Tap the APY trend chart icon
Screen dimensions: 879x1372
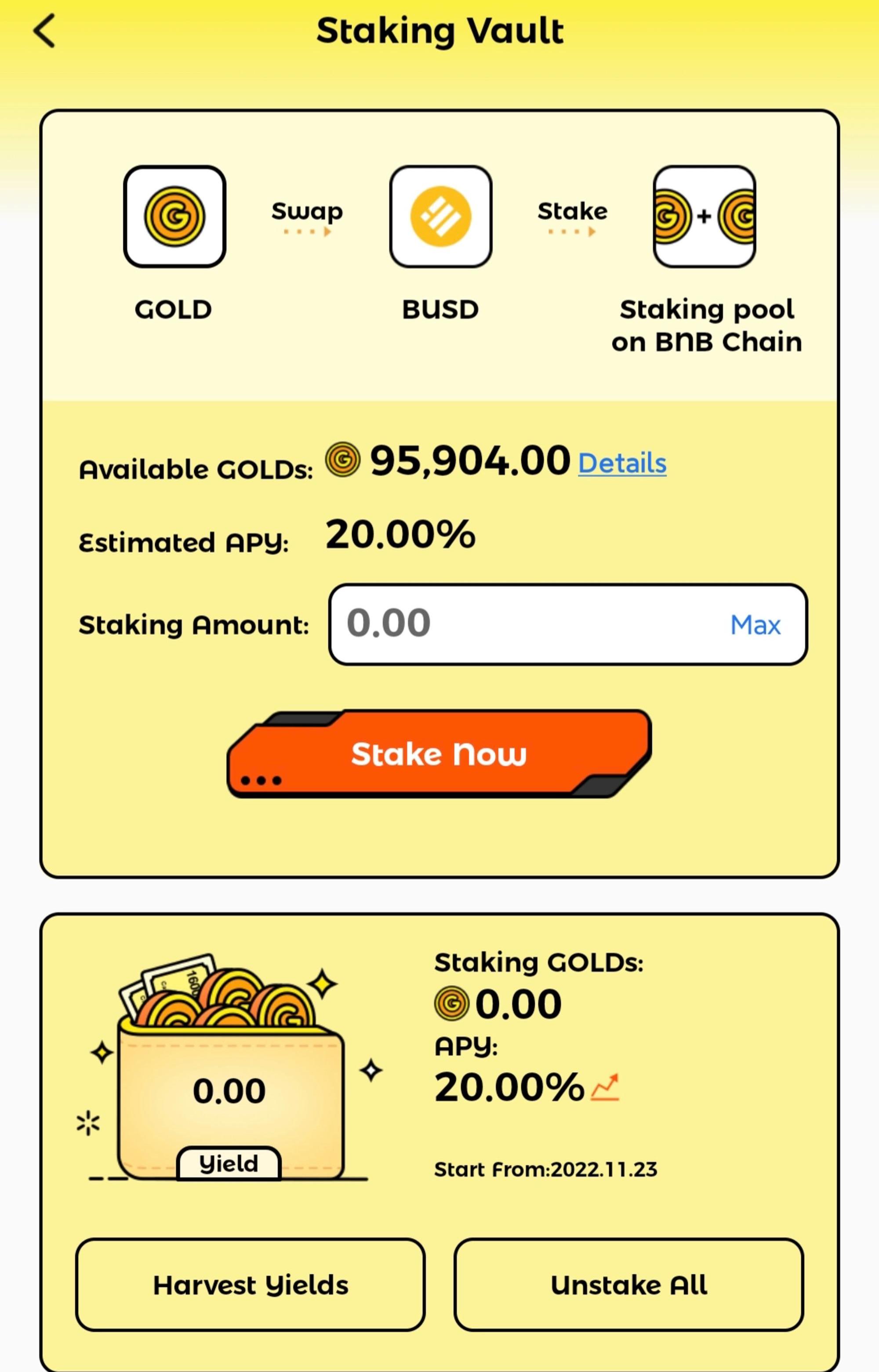tap(605, 1086)
